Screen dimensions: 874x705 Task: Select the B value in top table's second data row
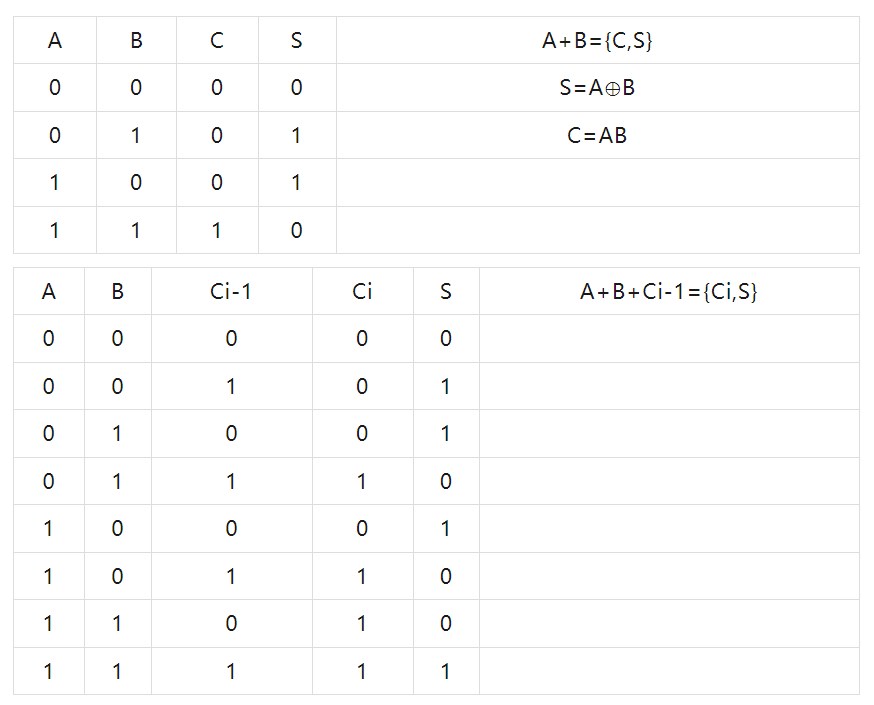(136, 135)
